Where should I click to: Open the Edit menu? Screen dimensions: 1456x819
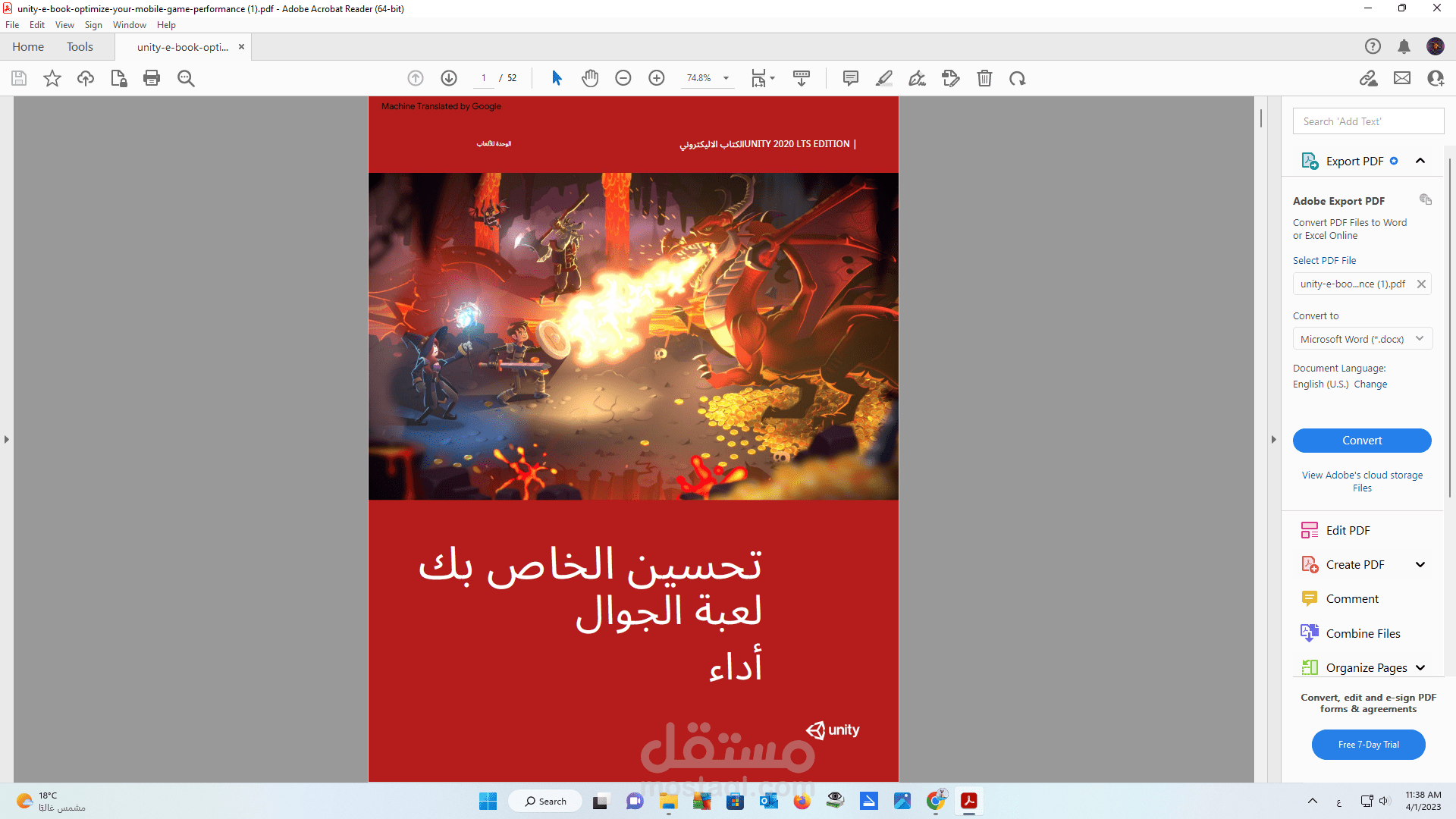[37, 25]
